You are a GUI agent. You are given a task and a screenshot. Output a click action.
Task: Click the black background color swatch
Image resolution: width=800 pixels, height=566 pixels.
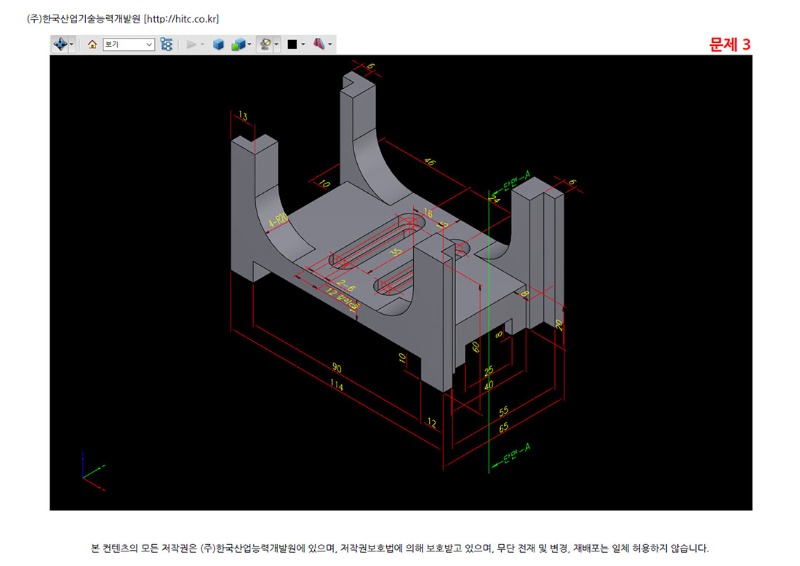pyautogui.click(x=292, y=44)
